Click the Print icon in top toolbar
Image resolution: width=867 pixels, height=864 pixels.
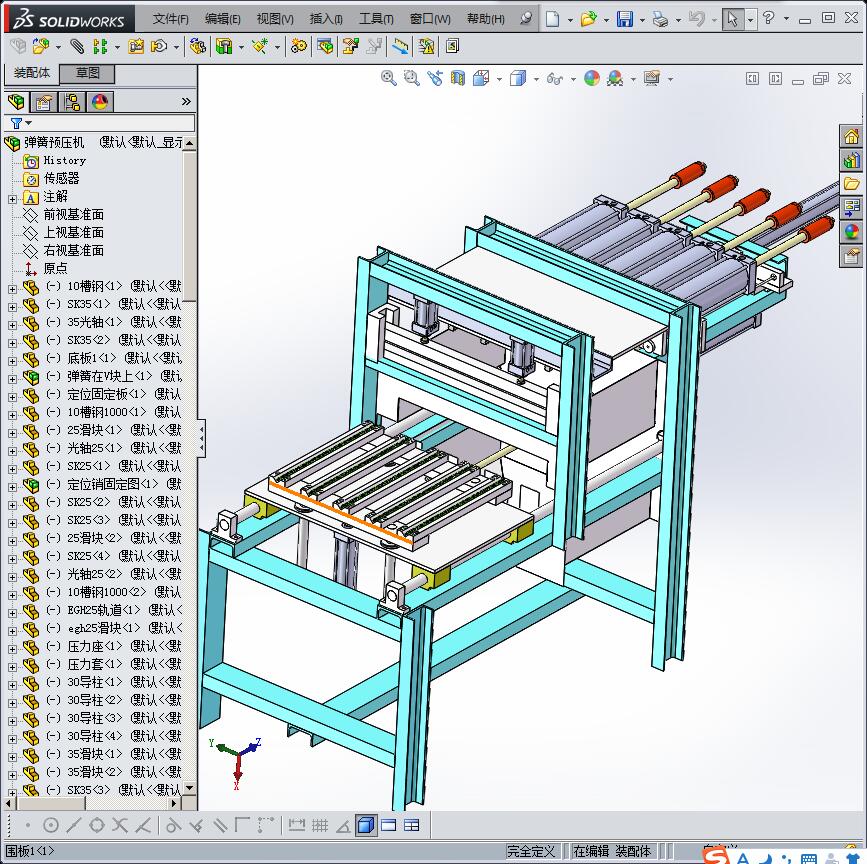pos(659,19)
